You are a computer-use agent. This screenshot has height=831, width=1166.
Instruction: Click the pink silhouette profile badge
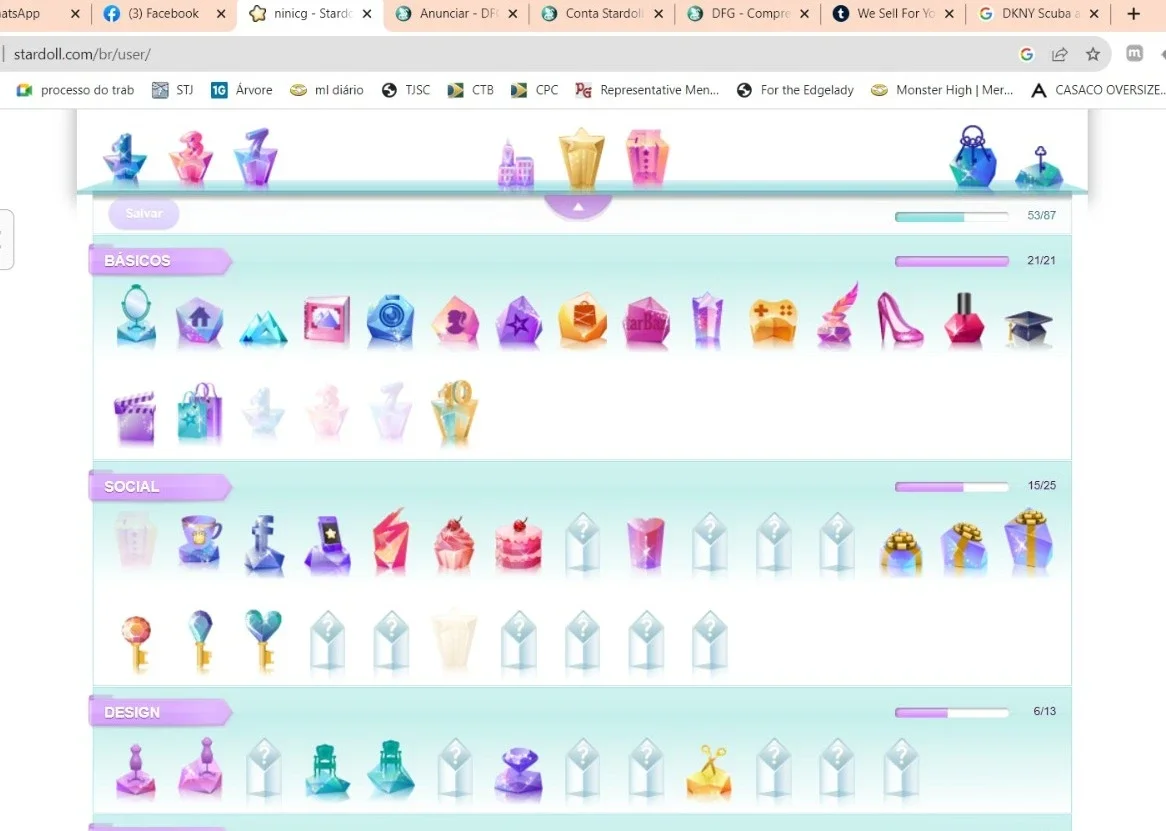455,322
